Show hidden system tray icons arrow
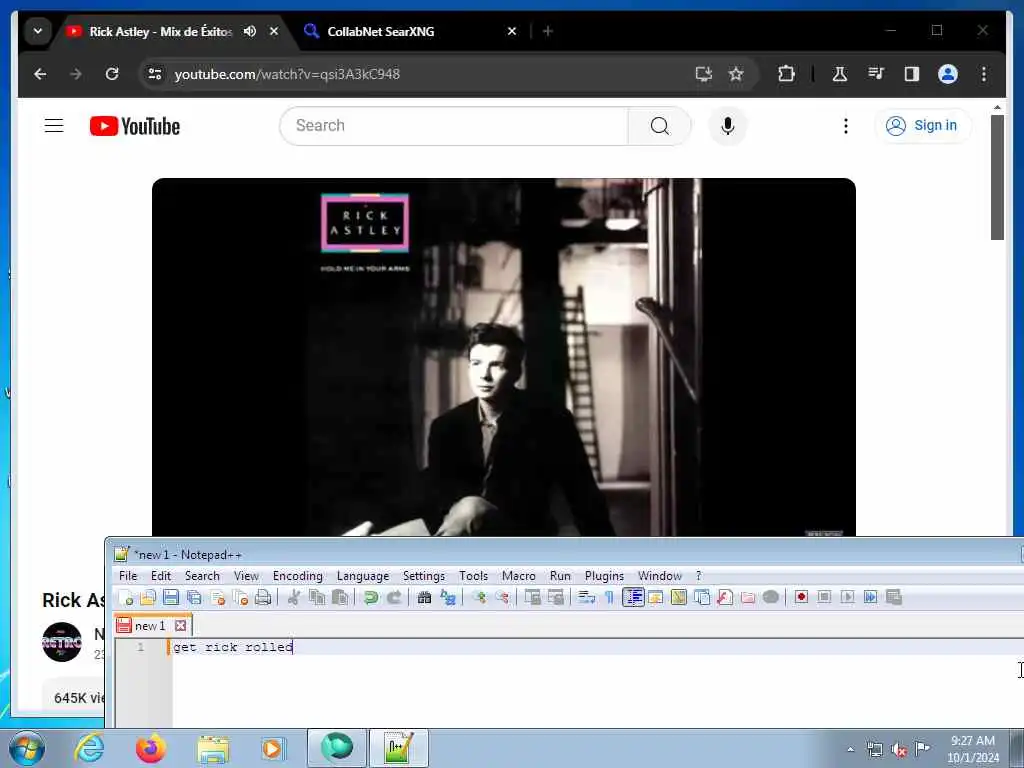This screenshot has width=1024, height=768. pos(850,749)
